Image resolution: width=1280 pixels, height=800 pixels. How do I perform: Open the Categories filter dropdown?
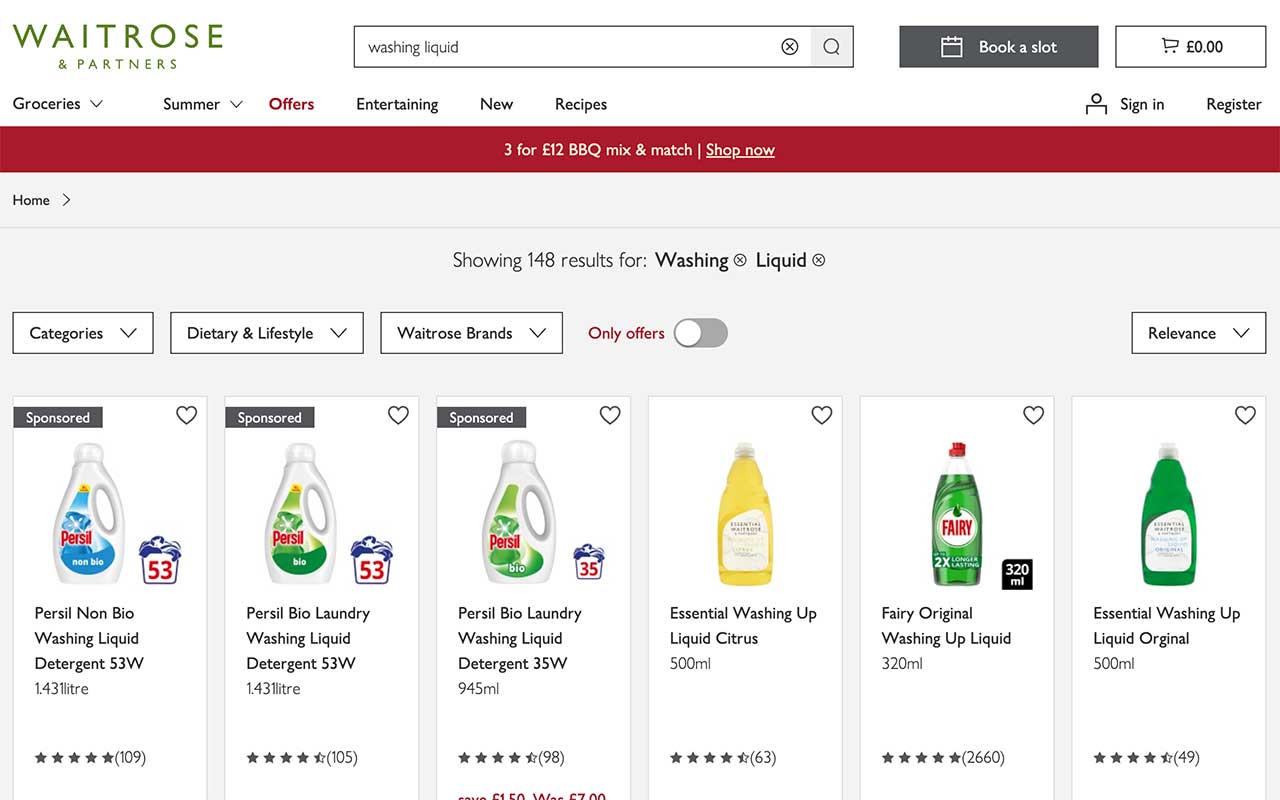pos(83,333)
